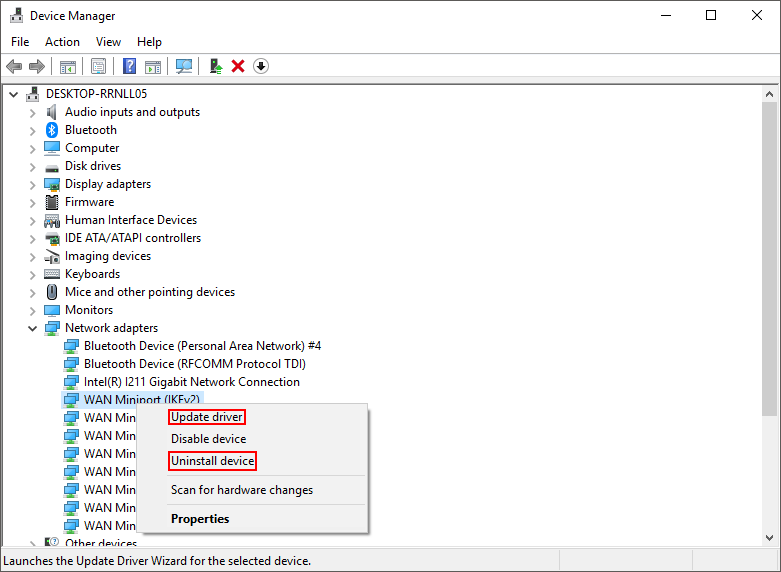The image size is (781, 572).
Task: Click the Audio inputs and outputs speaker icon
Action: (x=52, y=112)
